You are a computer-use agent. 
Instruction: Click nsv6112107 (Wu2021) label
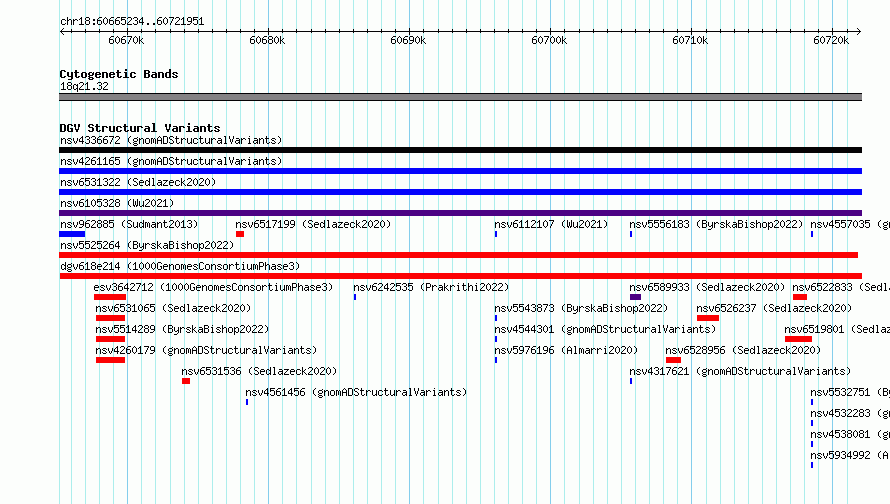tap(551, 224)
